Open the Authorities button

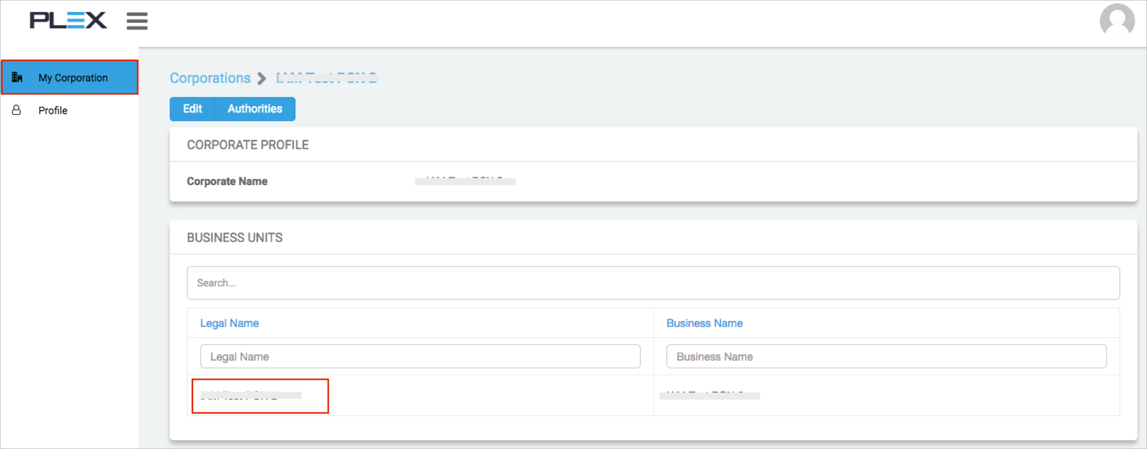click(254, 109)
